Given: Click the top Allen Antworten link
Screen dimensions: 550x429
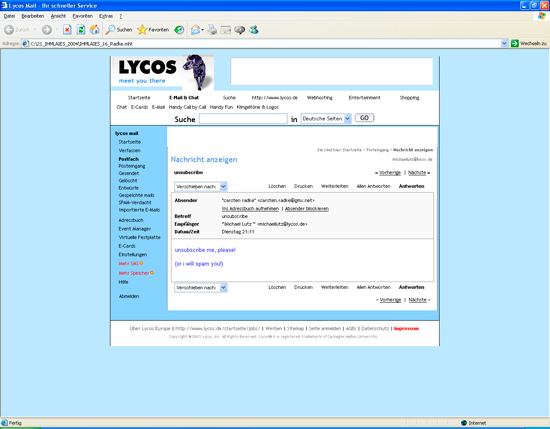Looking at the screenshot, I should [374, 186].
